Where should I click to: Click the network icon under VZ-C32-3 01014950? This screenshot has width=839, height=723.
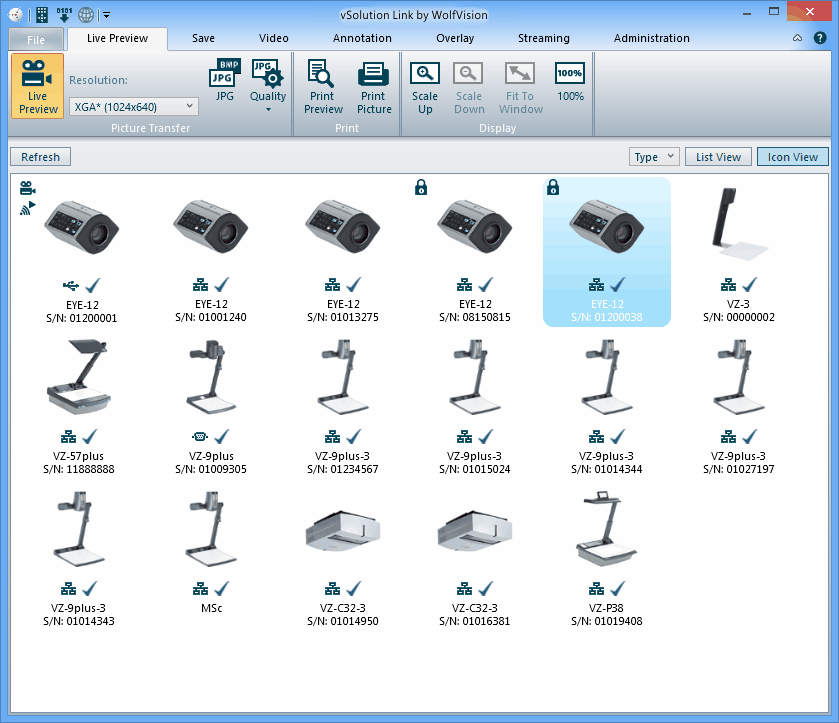coord(332,589)
